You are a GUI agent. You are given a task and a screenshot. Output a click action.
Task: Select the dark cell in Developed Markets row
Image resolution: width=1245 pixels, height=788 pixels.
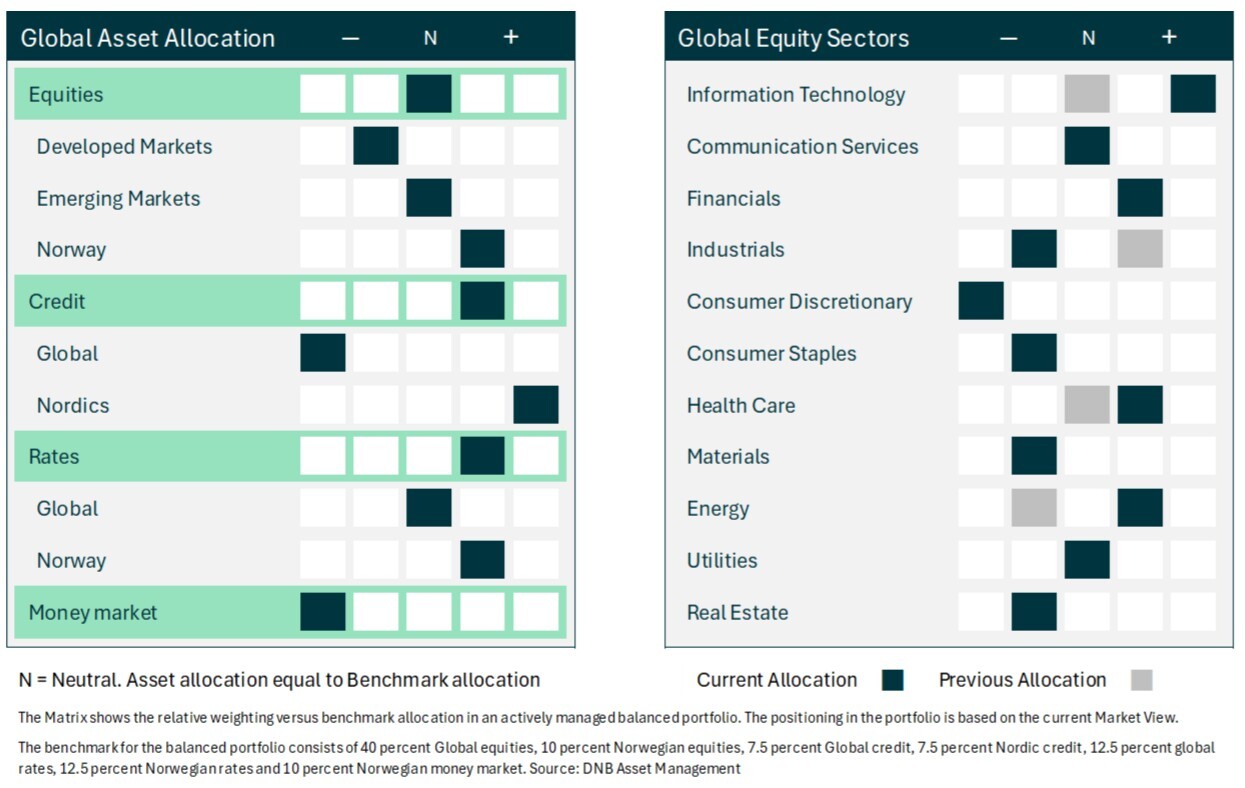376,146
